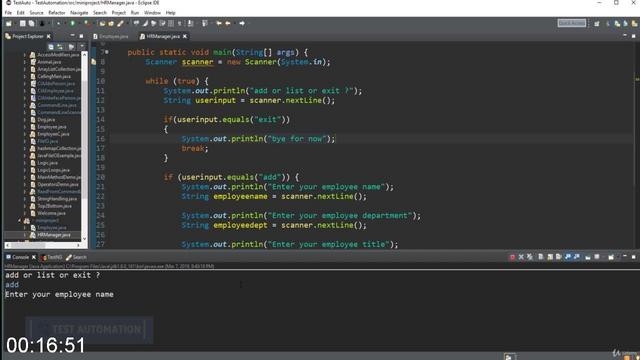640x360 pixels.
Task: Click the New Java Package toolbar icon
Action: point(102,24)
